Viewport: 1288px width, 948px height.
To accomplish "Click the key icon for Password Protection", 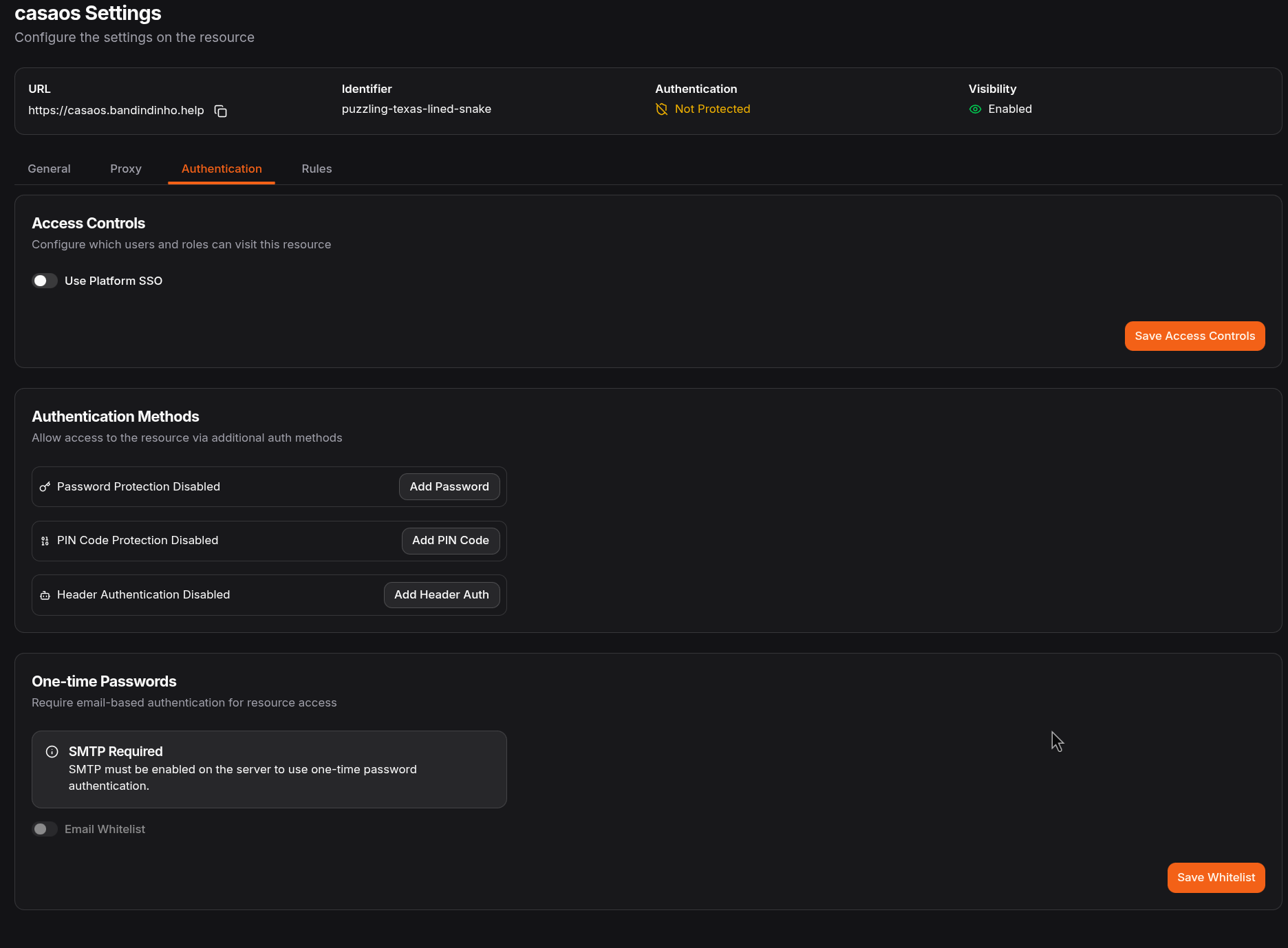I will tap(45, 487).
